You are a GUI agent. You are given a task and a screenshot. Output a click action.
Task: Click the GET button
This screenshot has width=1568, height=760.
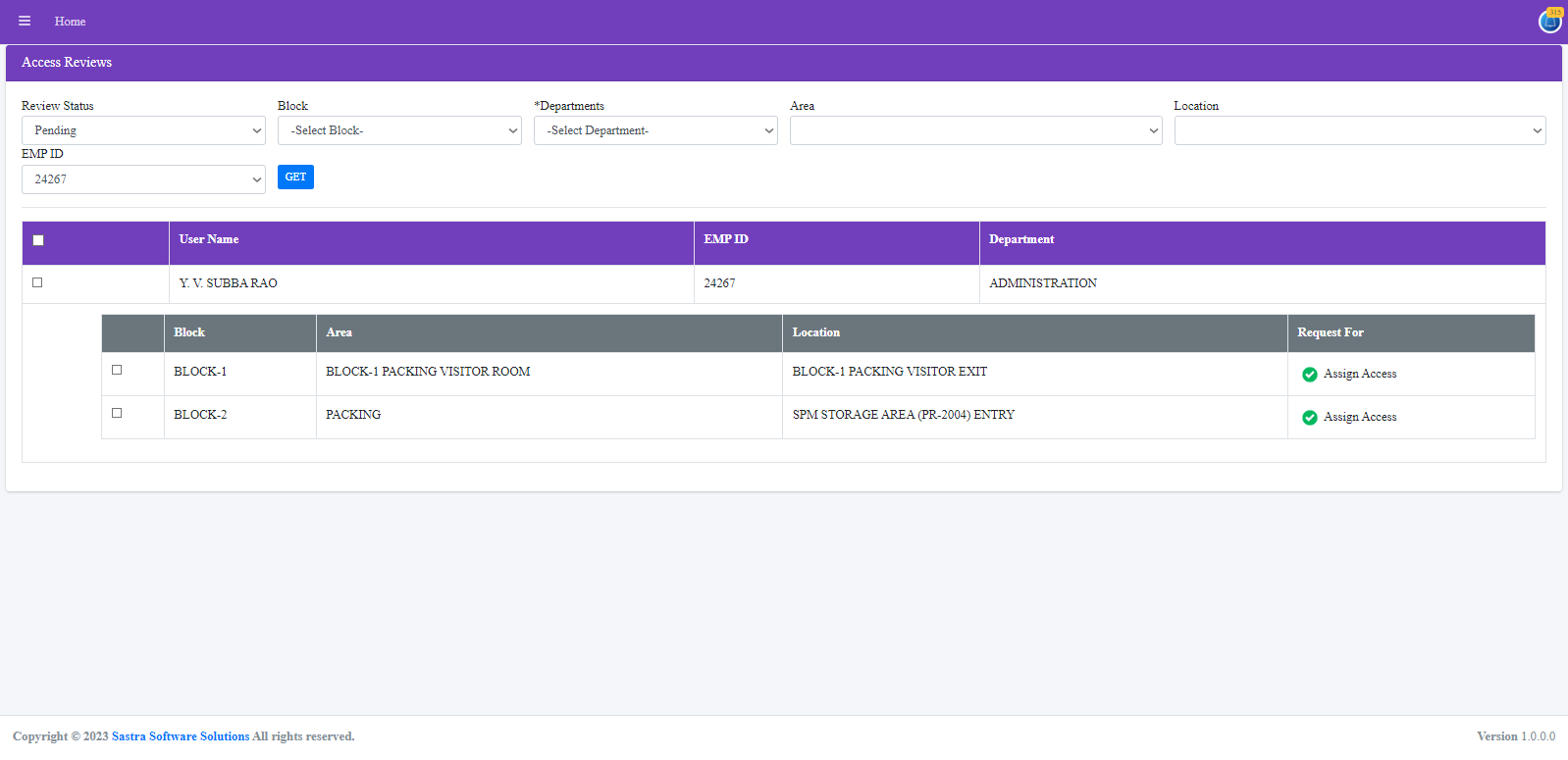point(295,177)
